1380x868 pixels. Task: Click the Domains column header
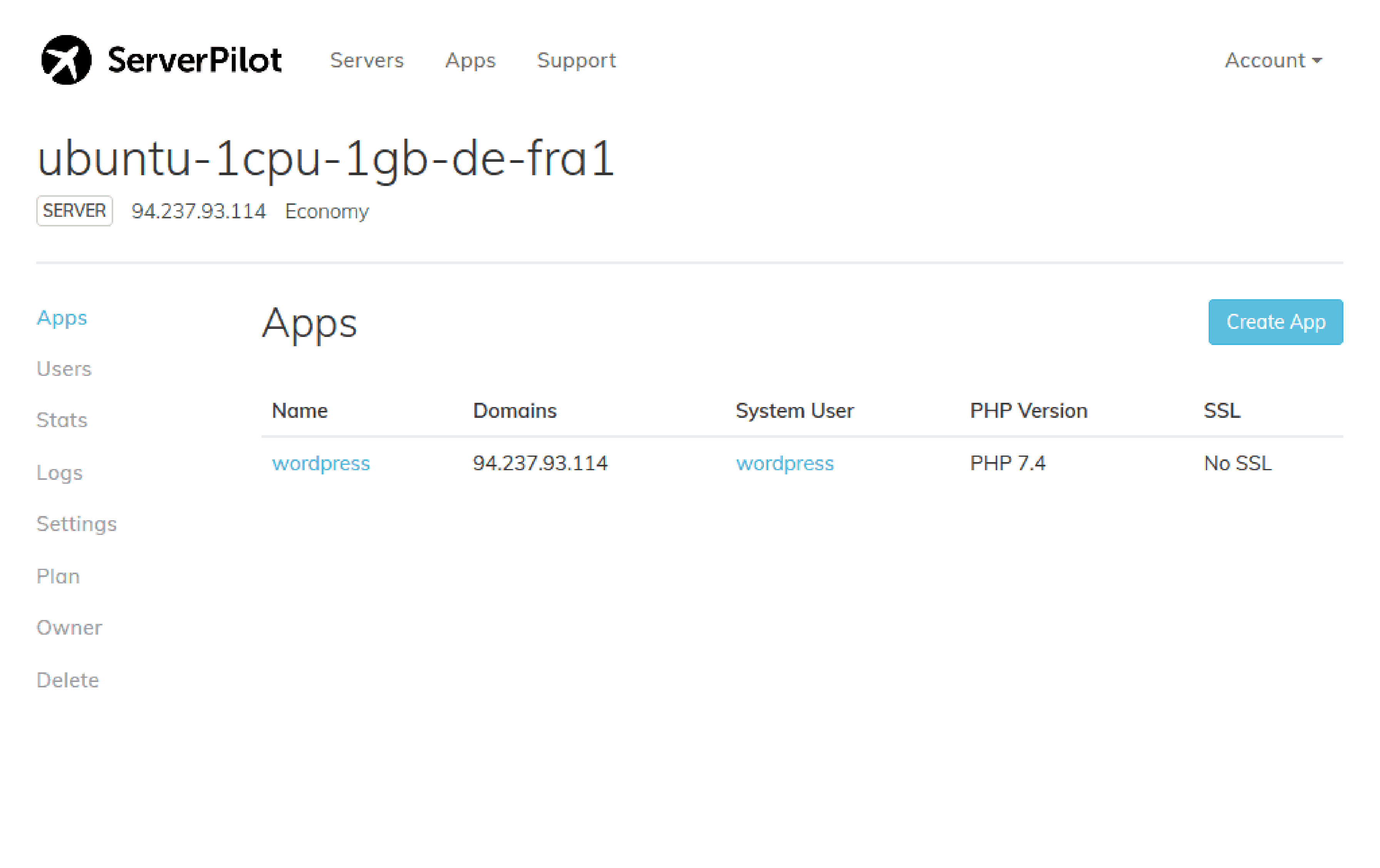pyautogui.click(x=515, y=411)
